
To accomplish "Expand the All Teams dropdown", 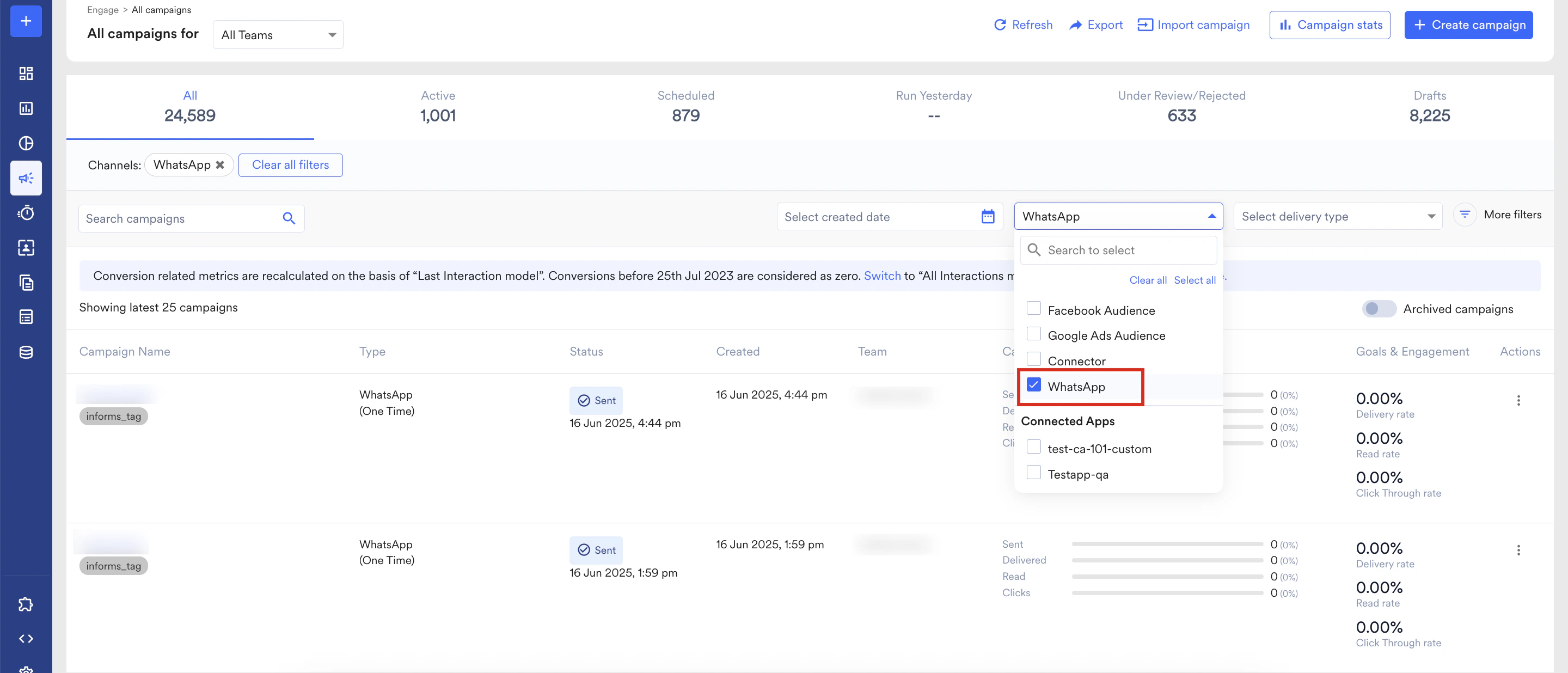I will tap(278, 35).
